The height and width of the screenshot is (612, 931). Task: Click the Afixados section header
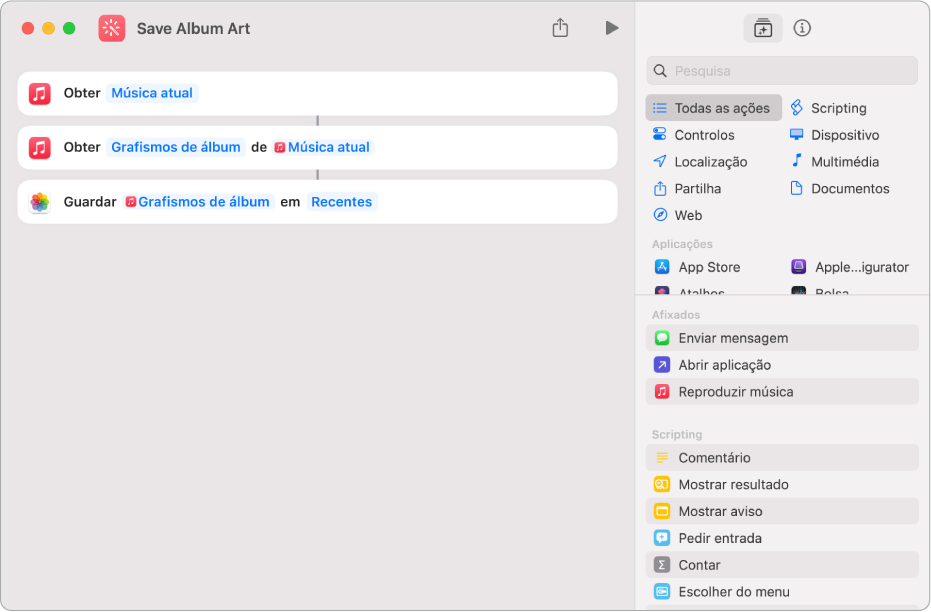[x=676, y=315]
